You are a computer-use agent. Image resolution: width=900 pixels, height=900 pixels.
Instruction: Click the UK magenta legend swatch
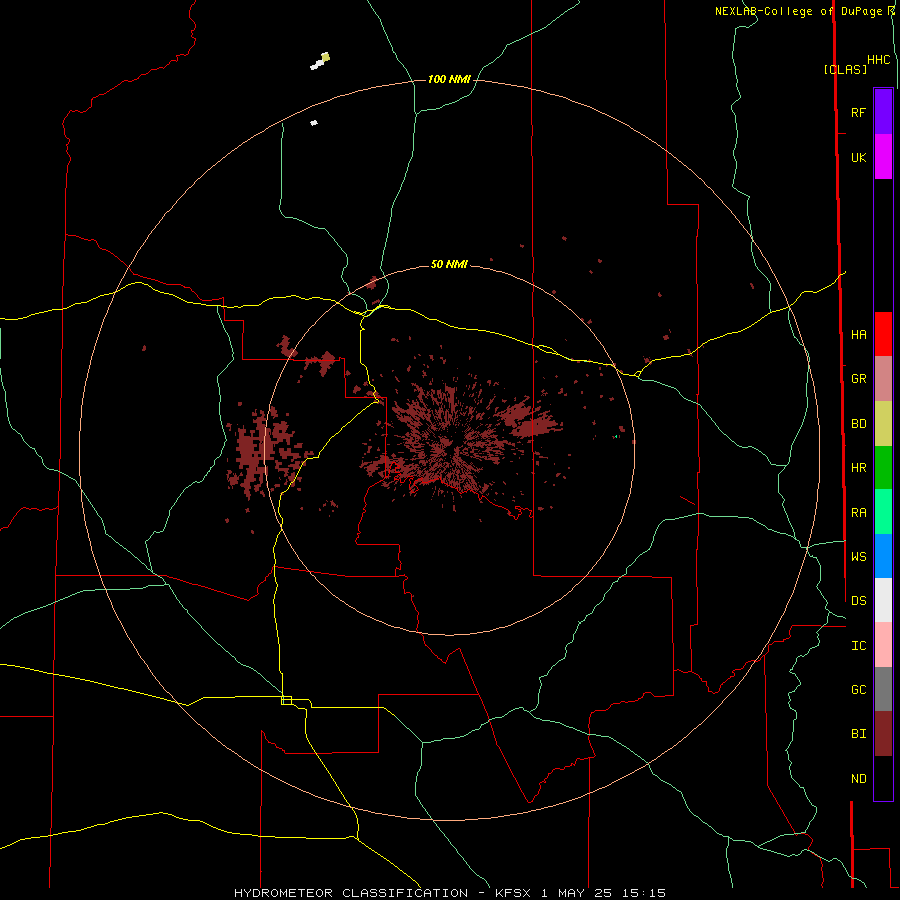[x=883, y=157]
